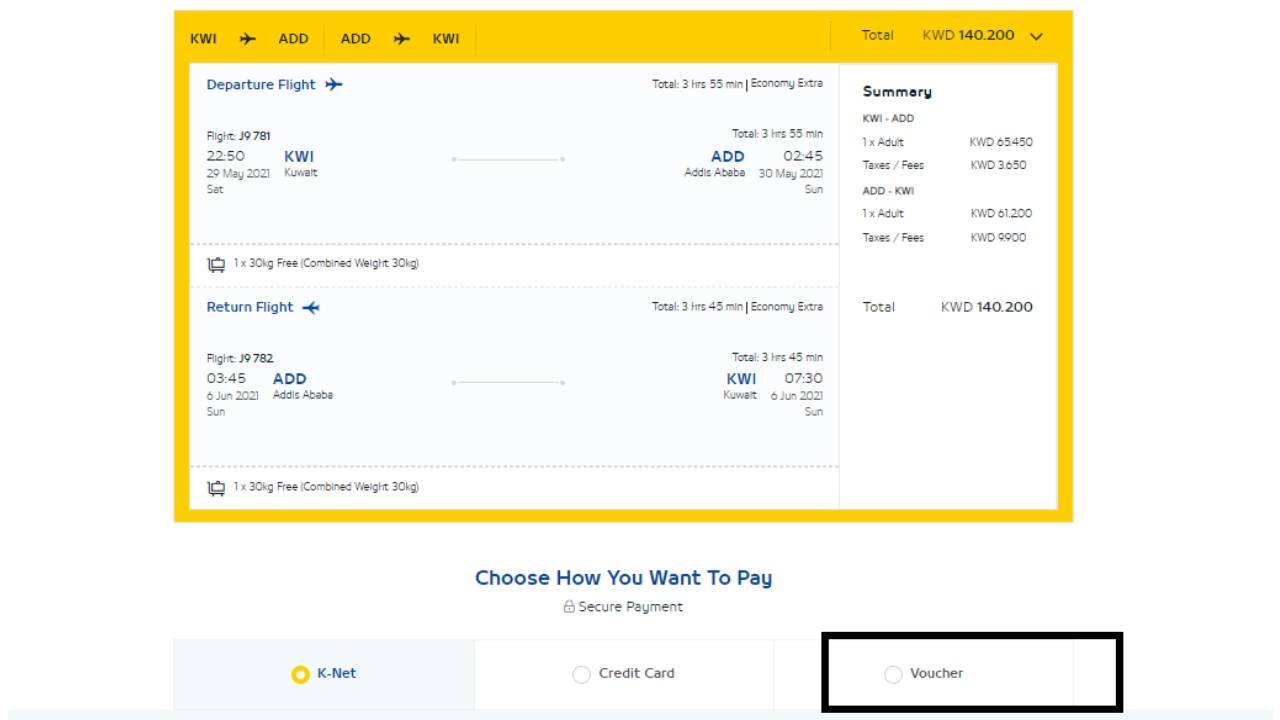The image size is (1280, 720).
Task: Click the airplane icon beside Departure Flight
Action: tap(334, 85)
